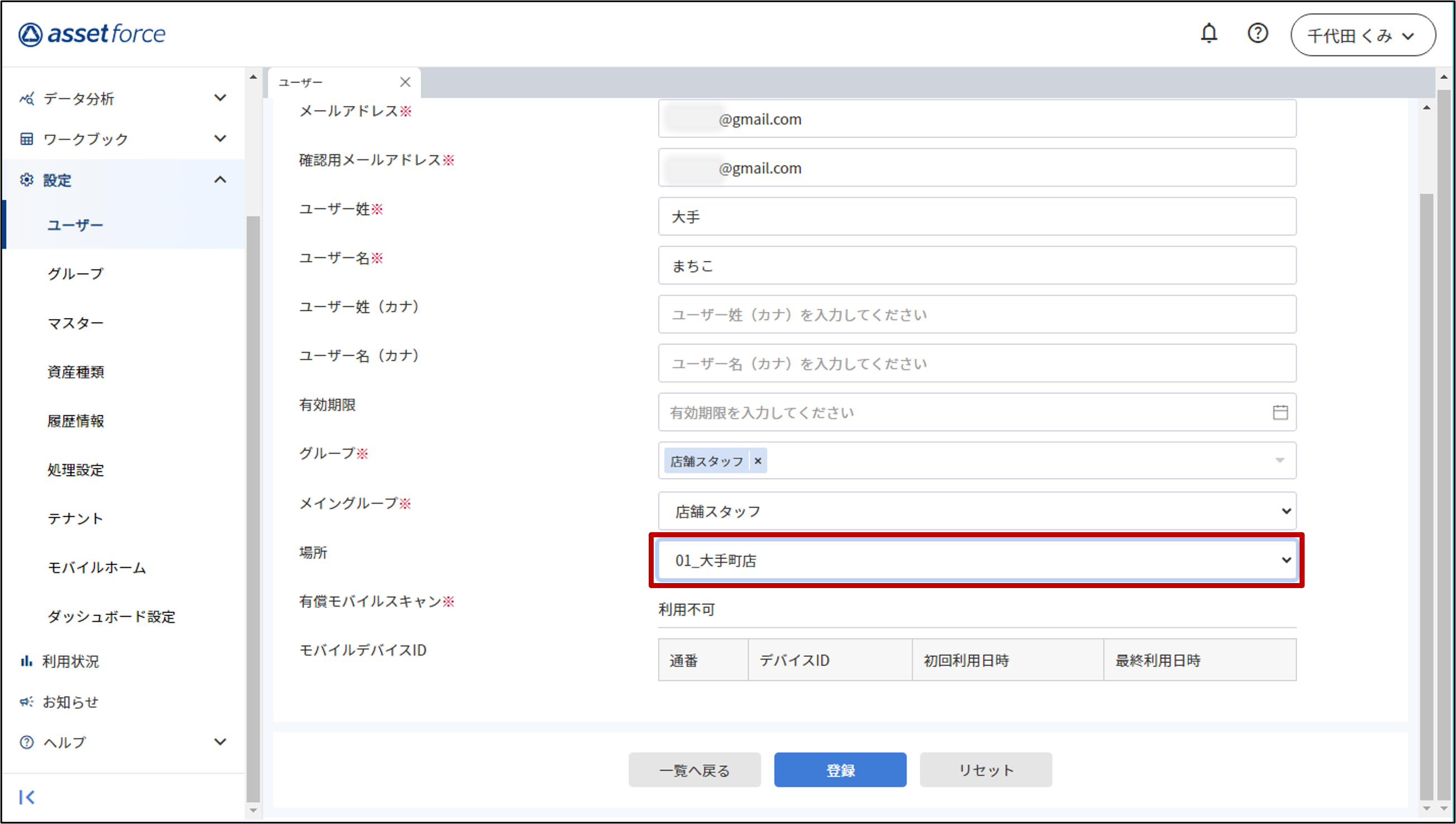Collapse the 設定 section
1456x824 pixels.
[220, 180]
